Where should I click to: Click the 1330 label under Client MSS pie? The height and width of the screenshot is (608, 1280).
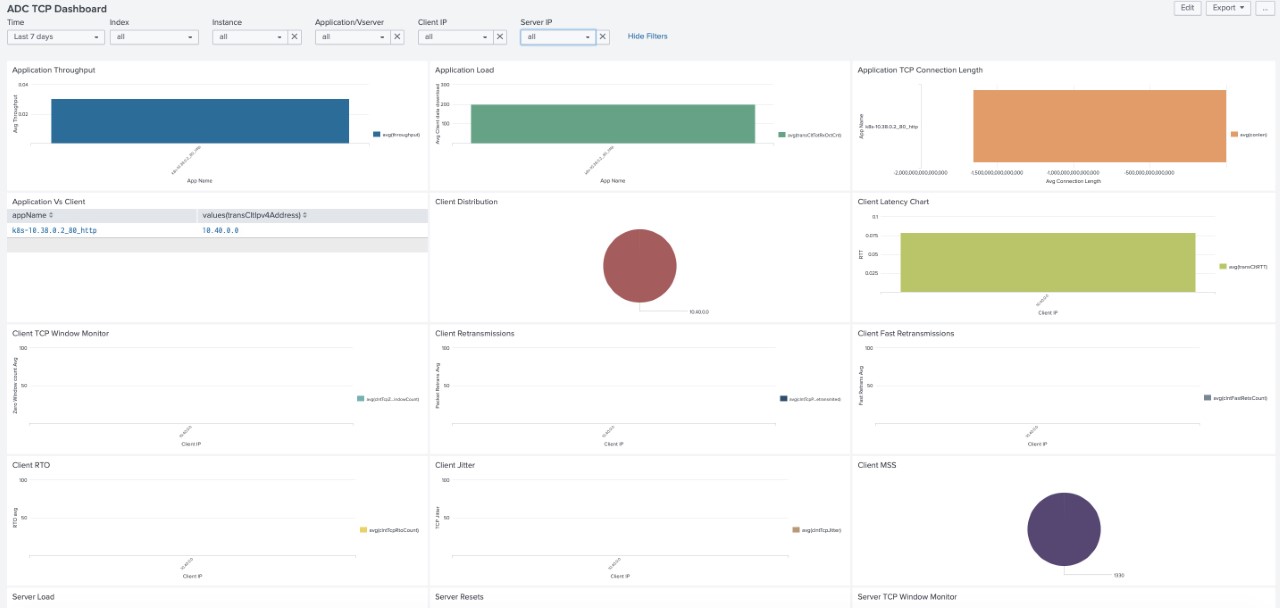1119,575
